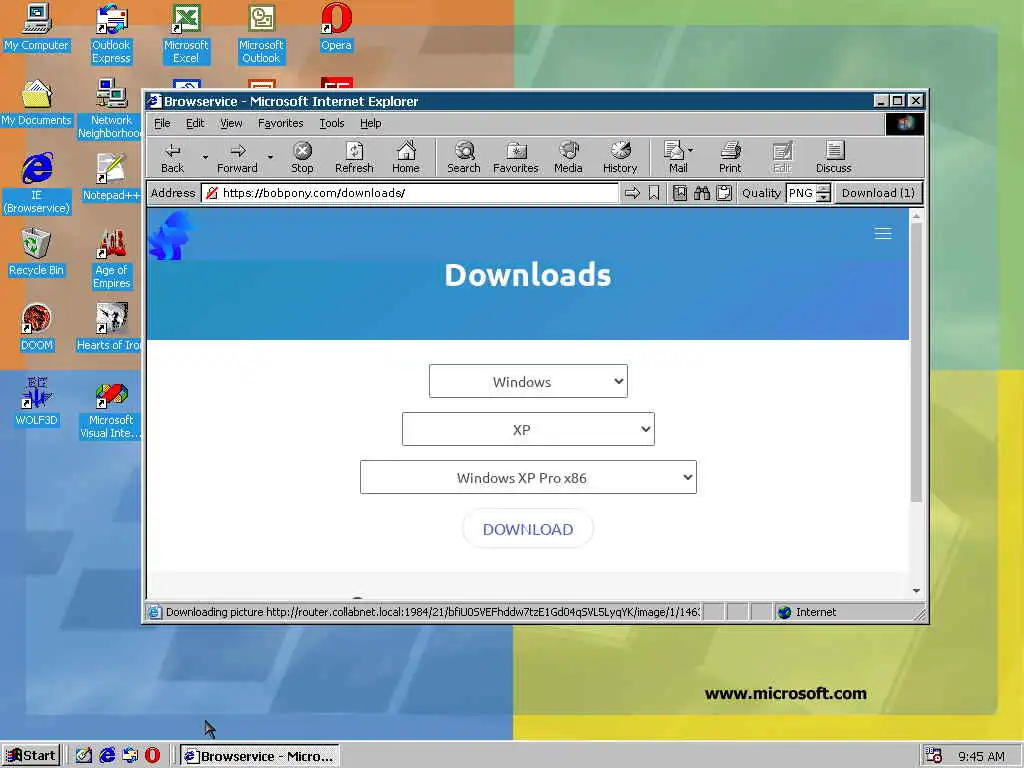Click the Forward toolbar button
Viewport: 1024px width, 768px height.
237,158
